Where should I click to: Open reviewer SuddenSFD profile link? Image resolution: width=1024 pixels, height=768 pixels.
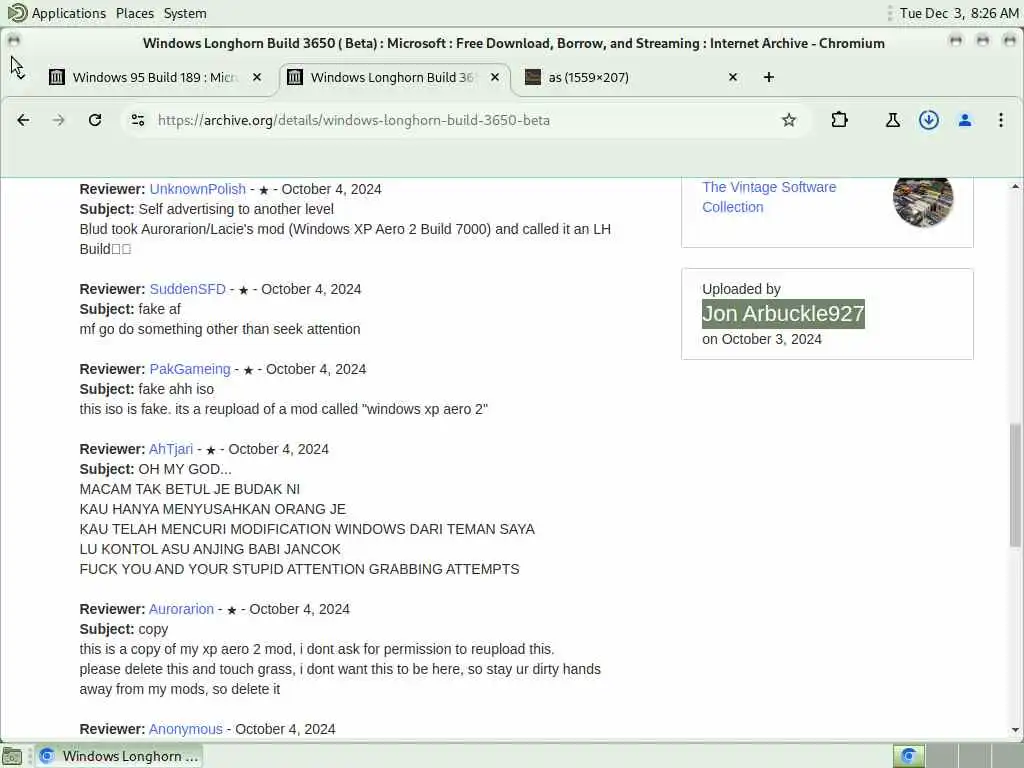(187, 289)
